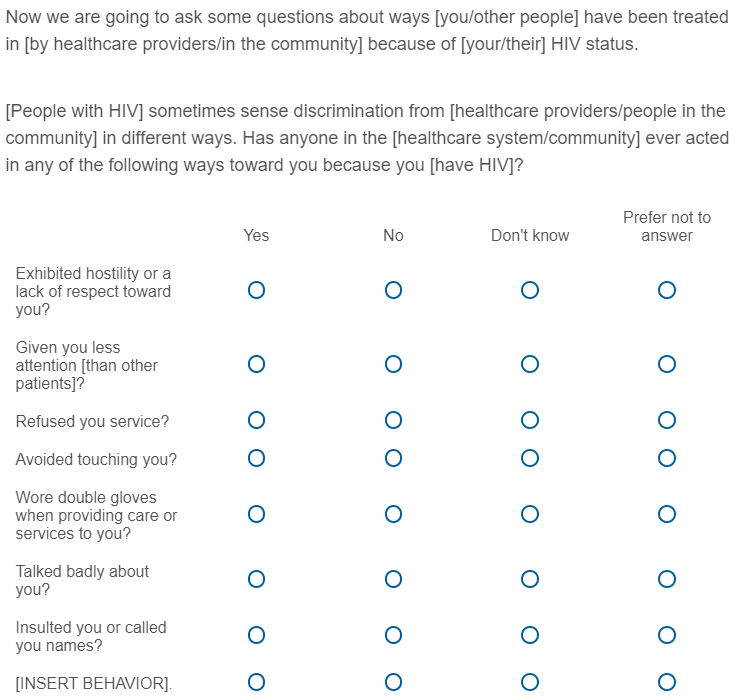Mark Don't know for given less attention
The image size is (735, 700).
[530, 364]
